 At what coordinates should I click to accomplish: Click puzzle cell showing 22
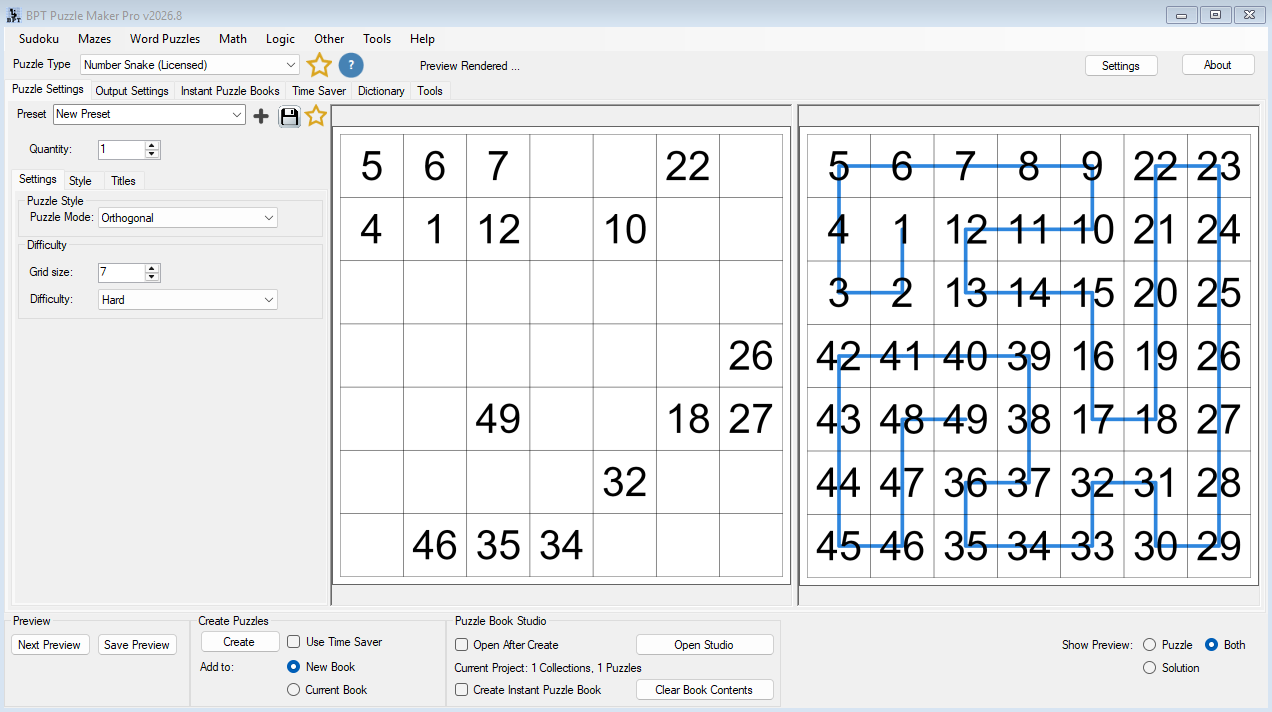coord(688,166)
